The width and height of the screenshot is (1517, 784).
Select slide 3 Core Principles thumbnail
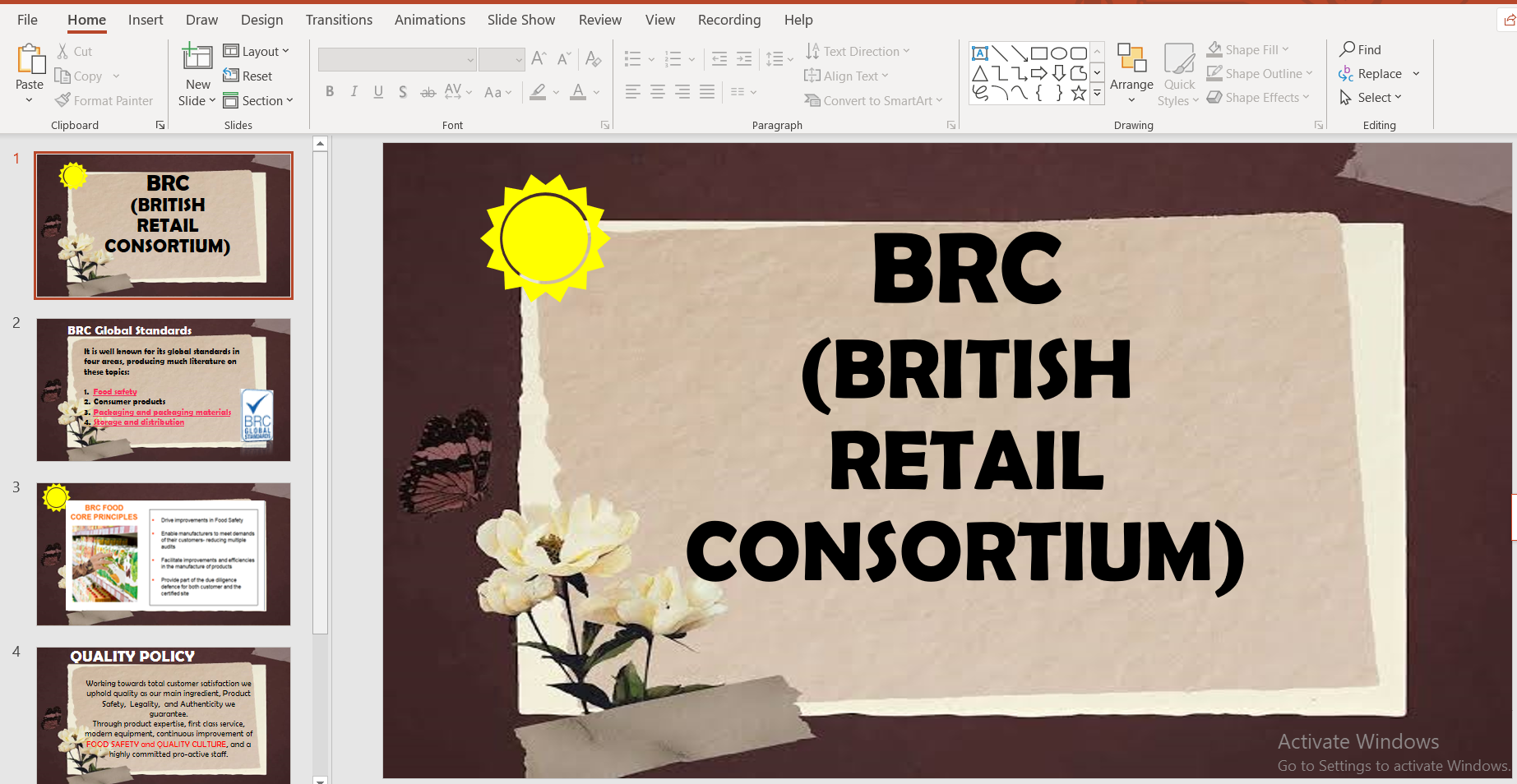coord(164,554)
